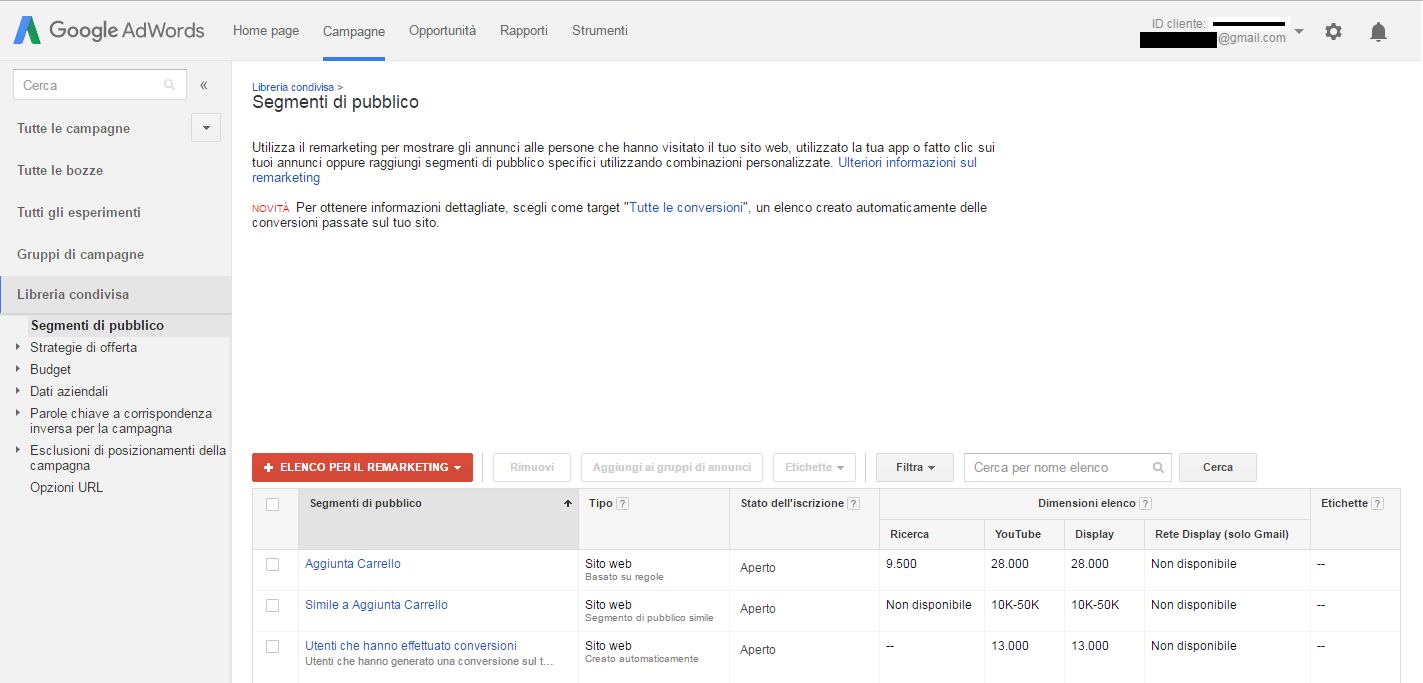Screen dimensions: 1423x683
Task: Open account settings via the gear icon
Action: point(1334,31)
